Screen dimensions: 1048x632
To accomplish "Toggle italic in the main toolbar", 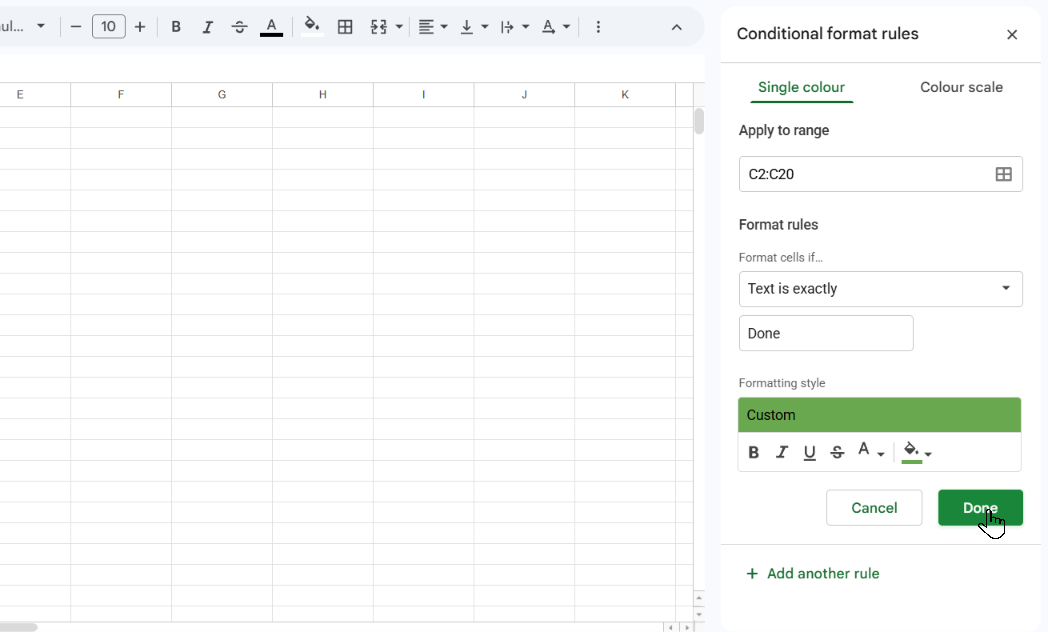I will point(207,27).
